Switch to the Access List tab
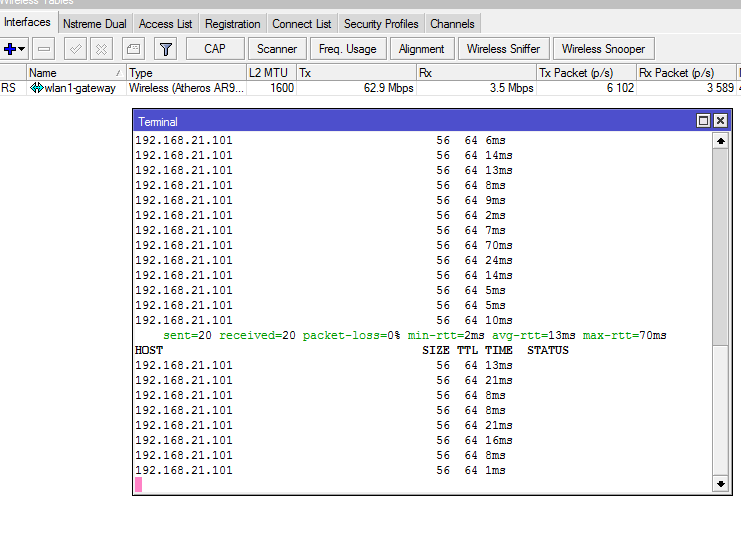This screenshot has height=535, width=741. point(165,24)
